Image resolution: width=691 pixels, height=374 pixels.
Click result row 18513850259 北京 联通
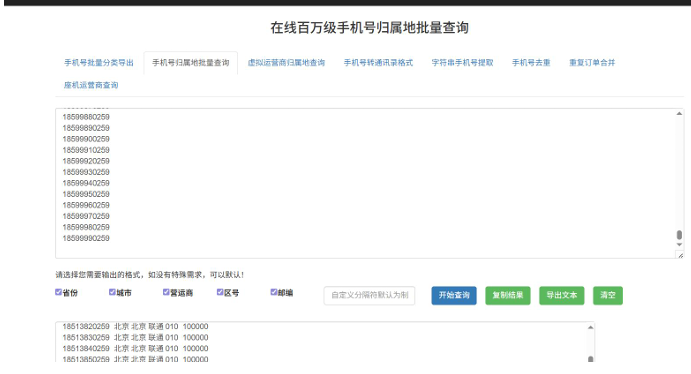coord(135,359)
